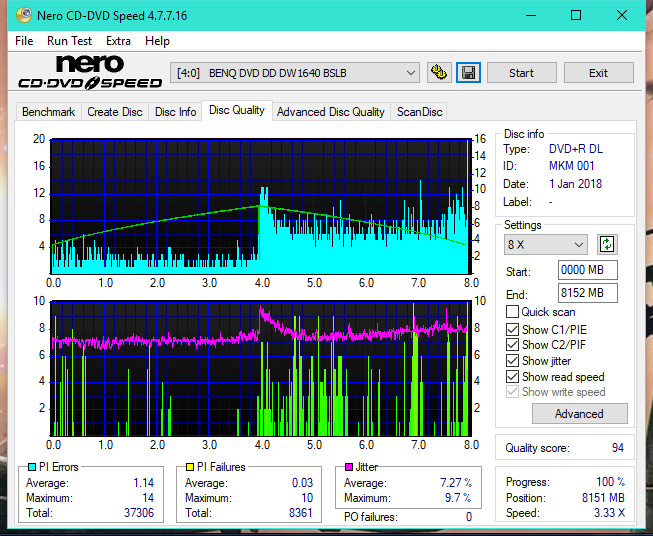653x536 pixels.
Task: Open the Run Test menu
Action: click(69, 41)
